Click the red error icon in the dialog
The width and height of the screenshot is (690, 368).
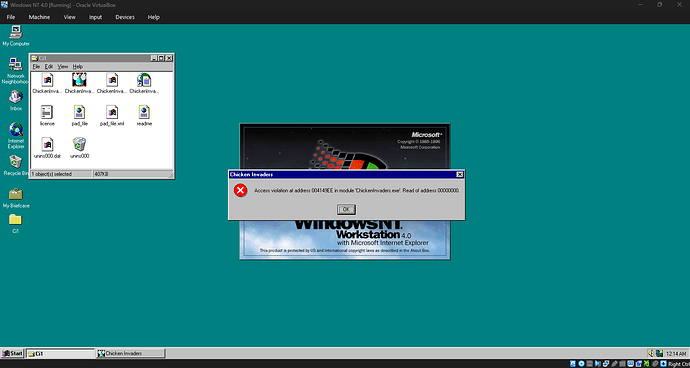[240, 191]
